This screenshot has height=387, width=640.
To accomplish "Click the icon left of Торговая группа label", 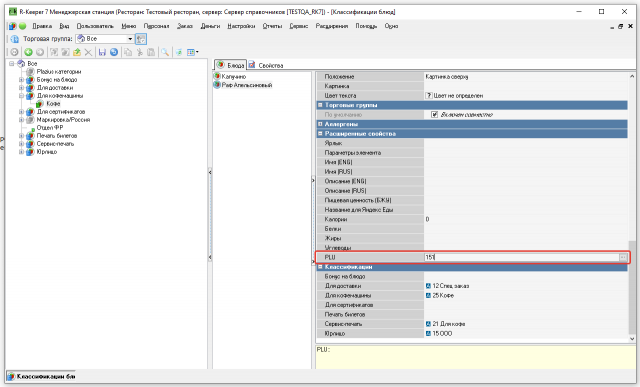I will (15, 39).
